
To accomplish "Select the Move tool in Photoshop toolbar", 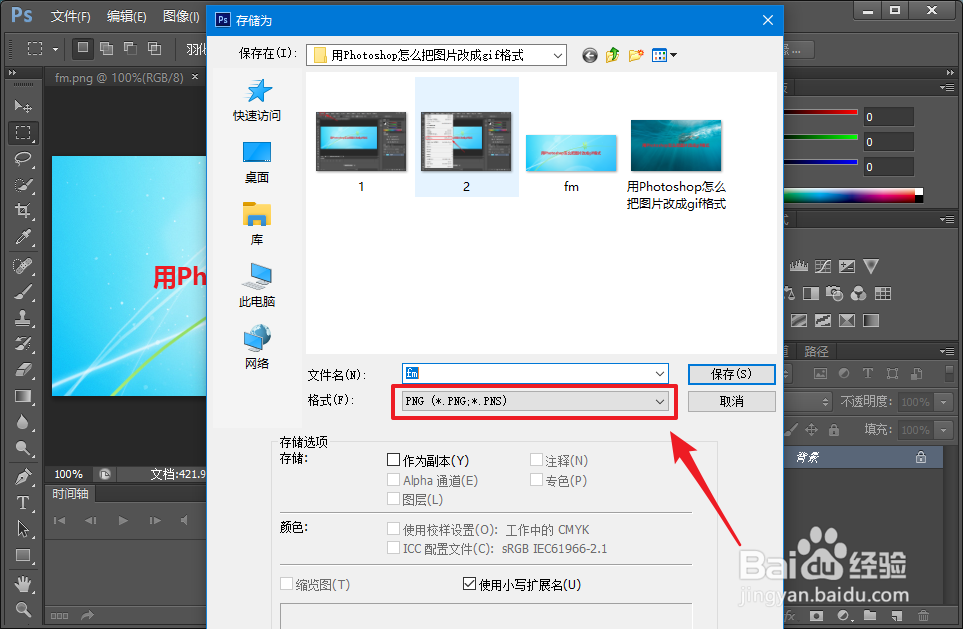I will click(x=23, y=106).
